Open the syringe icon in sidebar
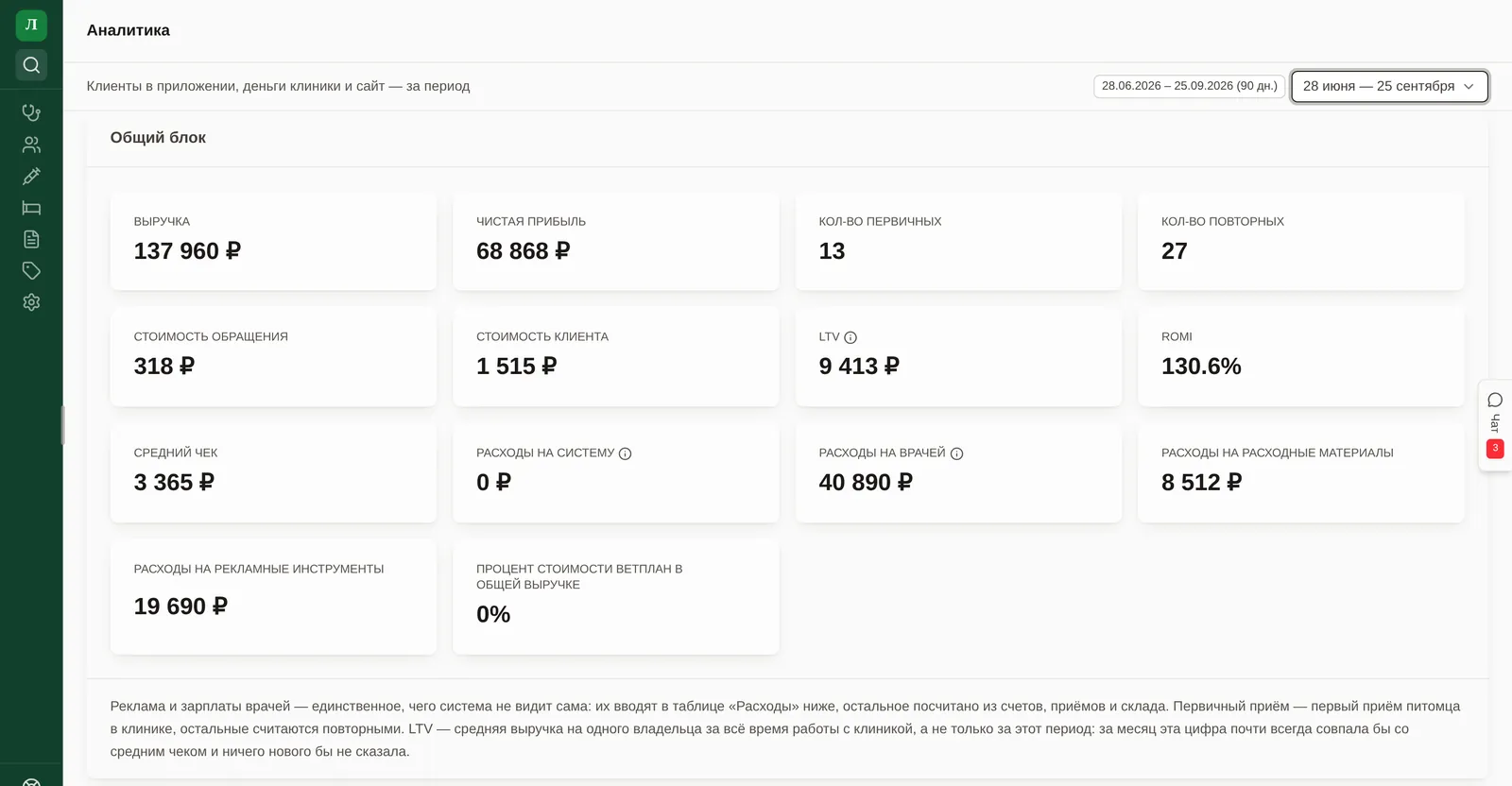 (31, 177)
